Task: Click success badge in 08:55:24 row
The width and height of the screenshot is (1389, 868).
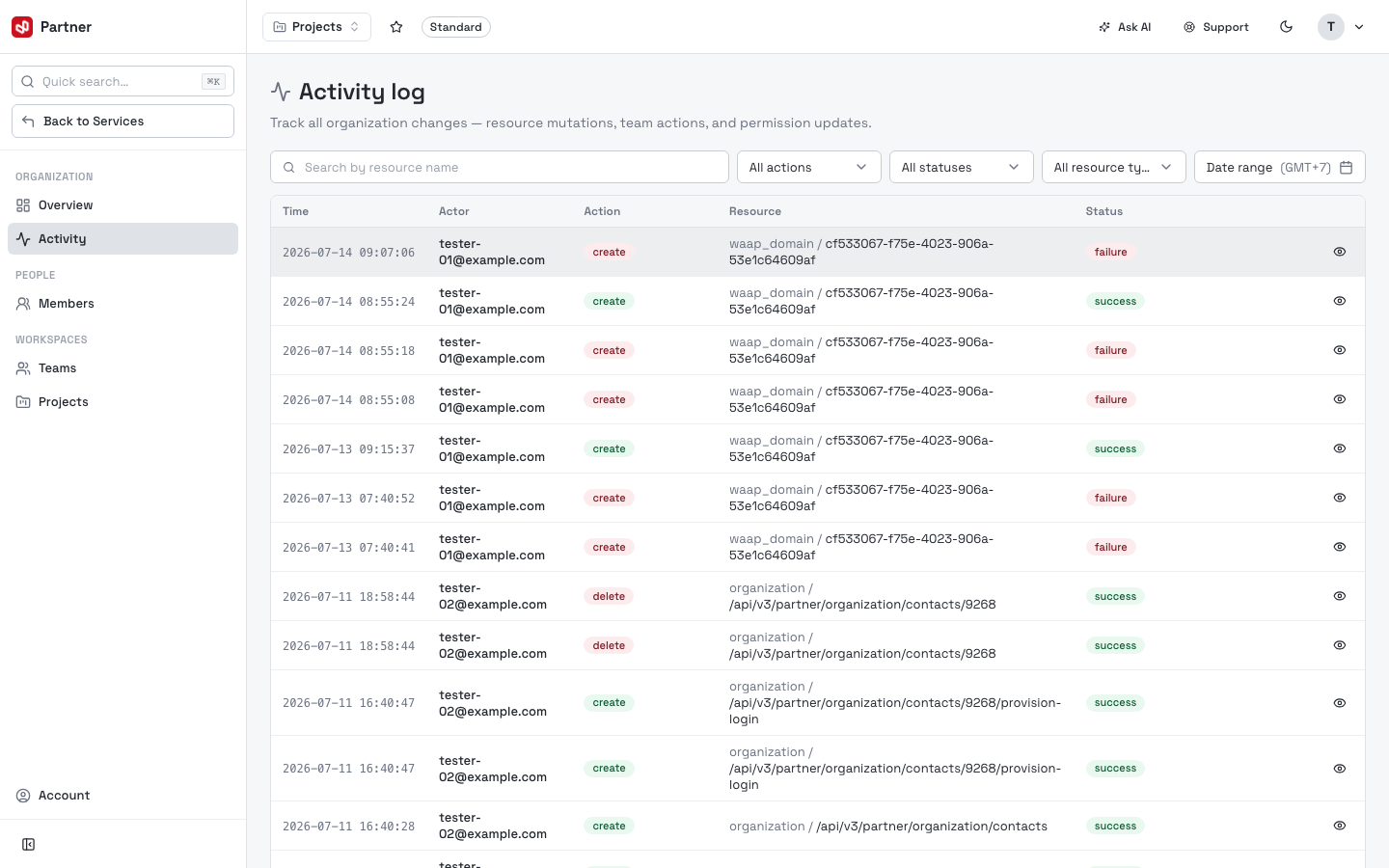Action: tap(1115, 301)
